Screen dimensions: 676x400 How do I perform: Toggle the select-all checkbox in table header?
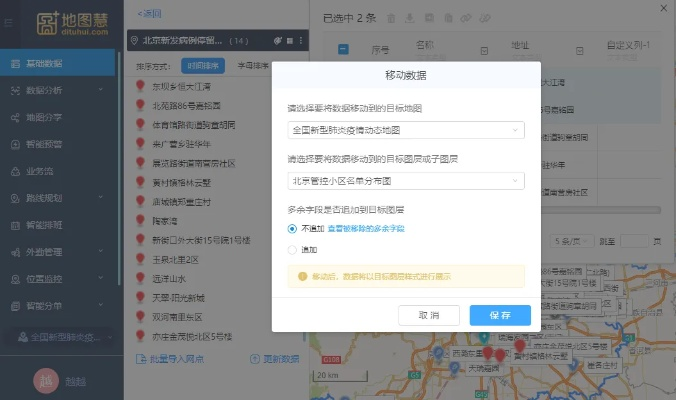[x=343, y=48]
